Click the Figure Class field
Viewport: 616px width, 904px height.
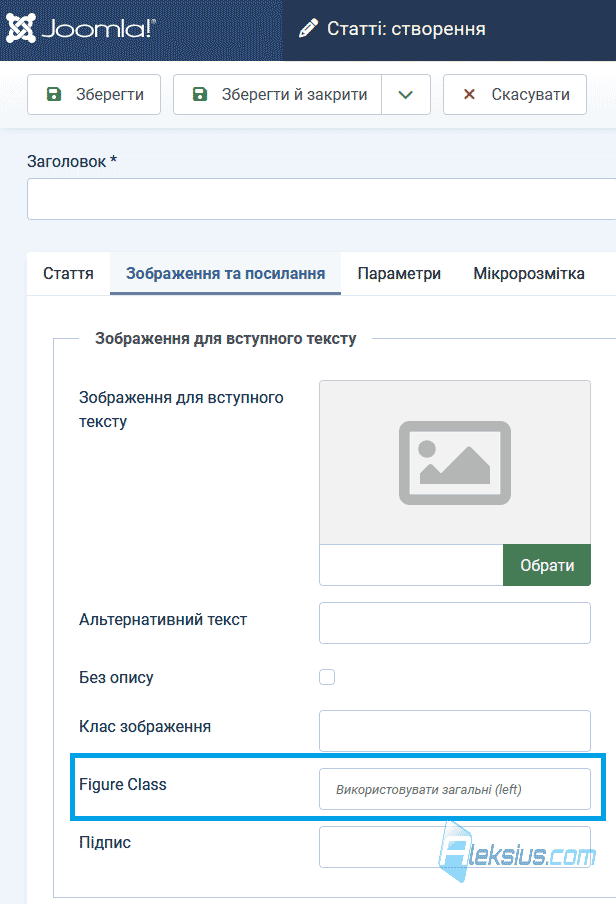click(455, 789)
